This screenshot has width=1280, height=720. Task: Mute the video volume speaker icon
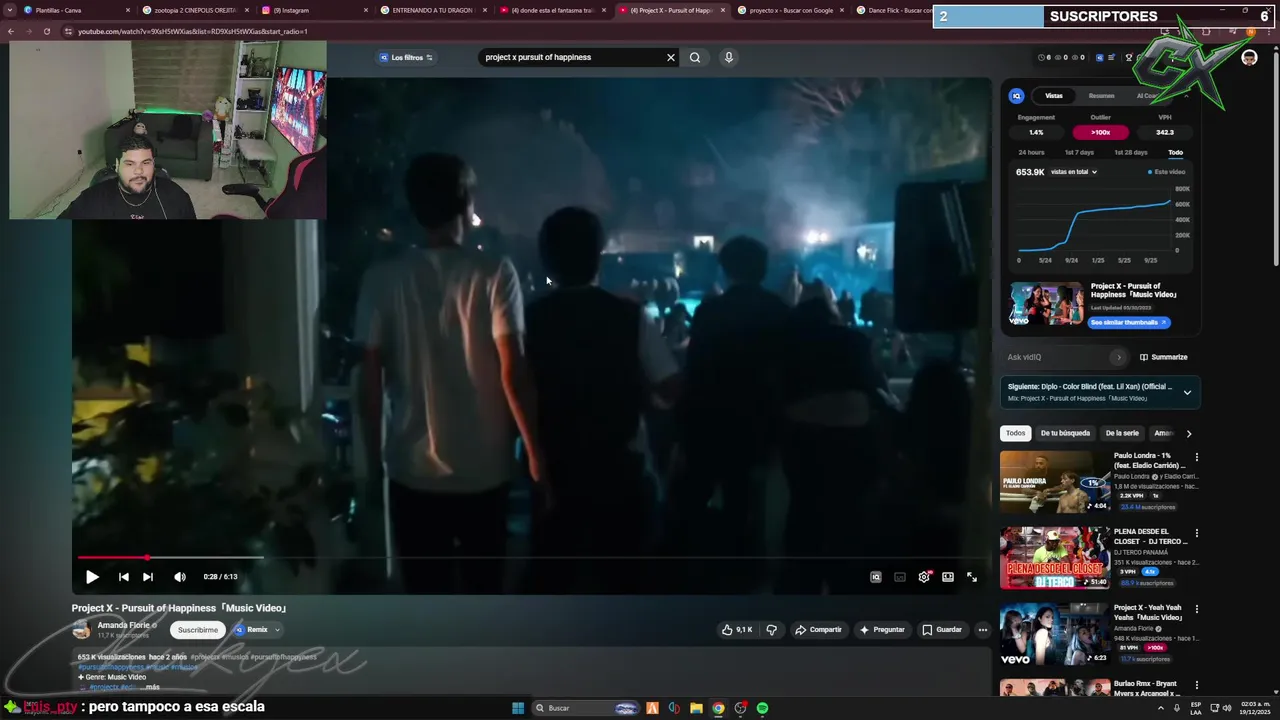[x=180, y=577]
